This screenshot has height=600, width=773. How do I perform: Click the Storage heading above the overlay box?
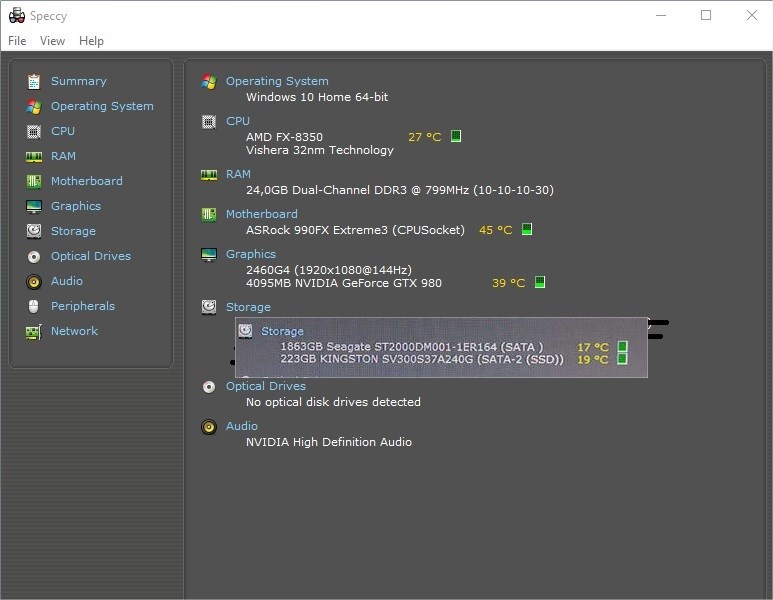click(x=248, y=307)
